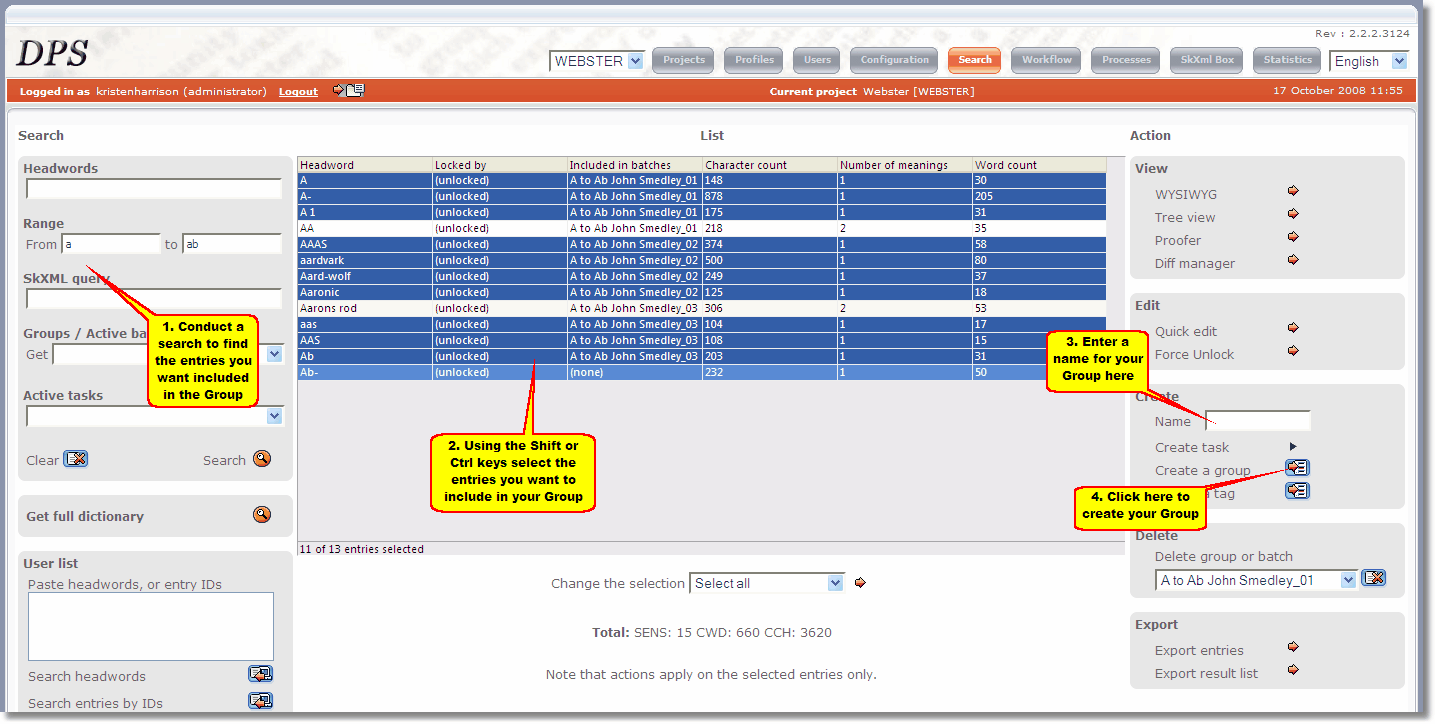Open the Configuration tab

coord(894,60)
